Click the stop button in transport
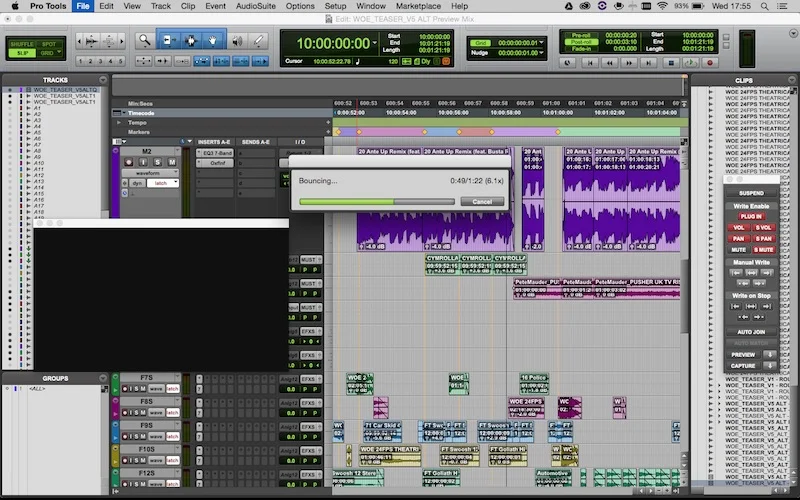Viewport: 800px width, 500px height. [671, 63]
